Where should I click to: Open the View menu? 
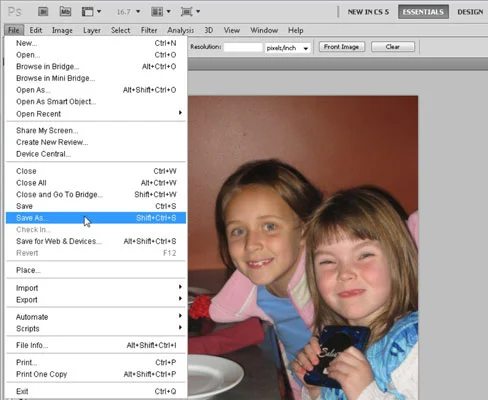pyautogui.click(x=232, y=30)
